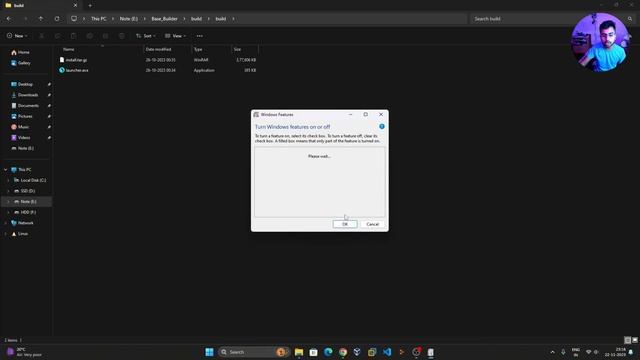Switch to large thumbnails view layout icon
The image size is (640, 360).
click(x=635, y=340)
